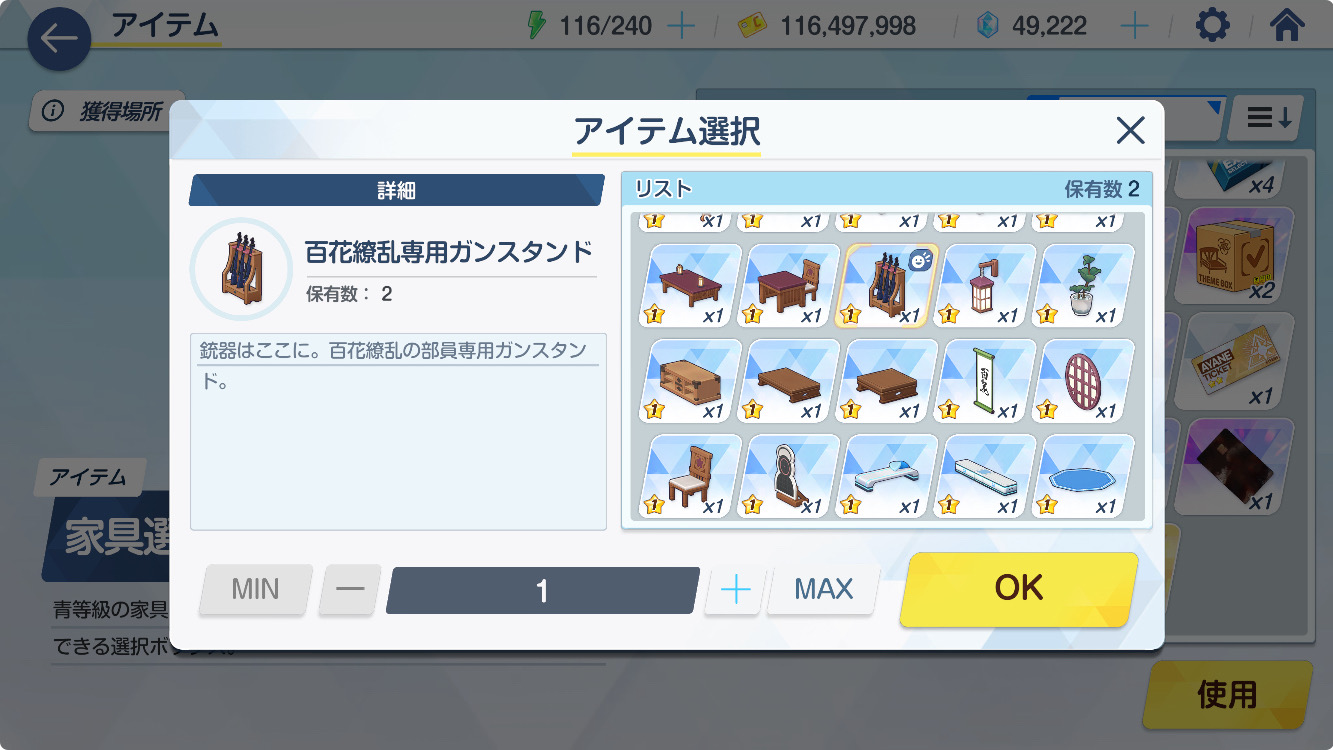Open the sort order menu
The height and width of the screenshot is (750, 1333).
click(x=1269, y=118)
